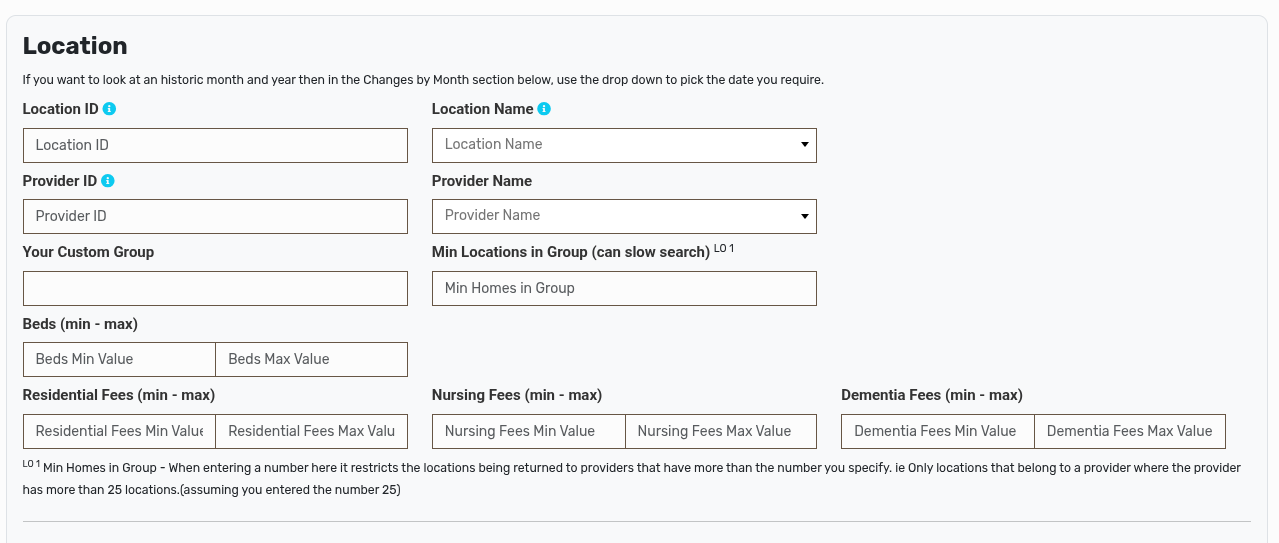Screen dimensions: 1279x543
Task: Click the Location ID info icon
Action: click(110, 109)
